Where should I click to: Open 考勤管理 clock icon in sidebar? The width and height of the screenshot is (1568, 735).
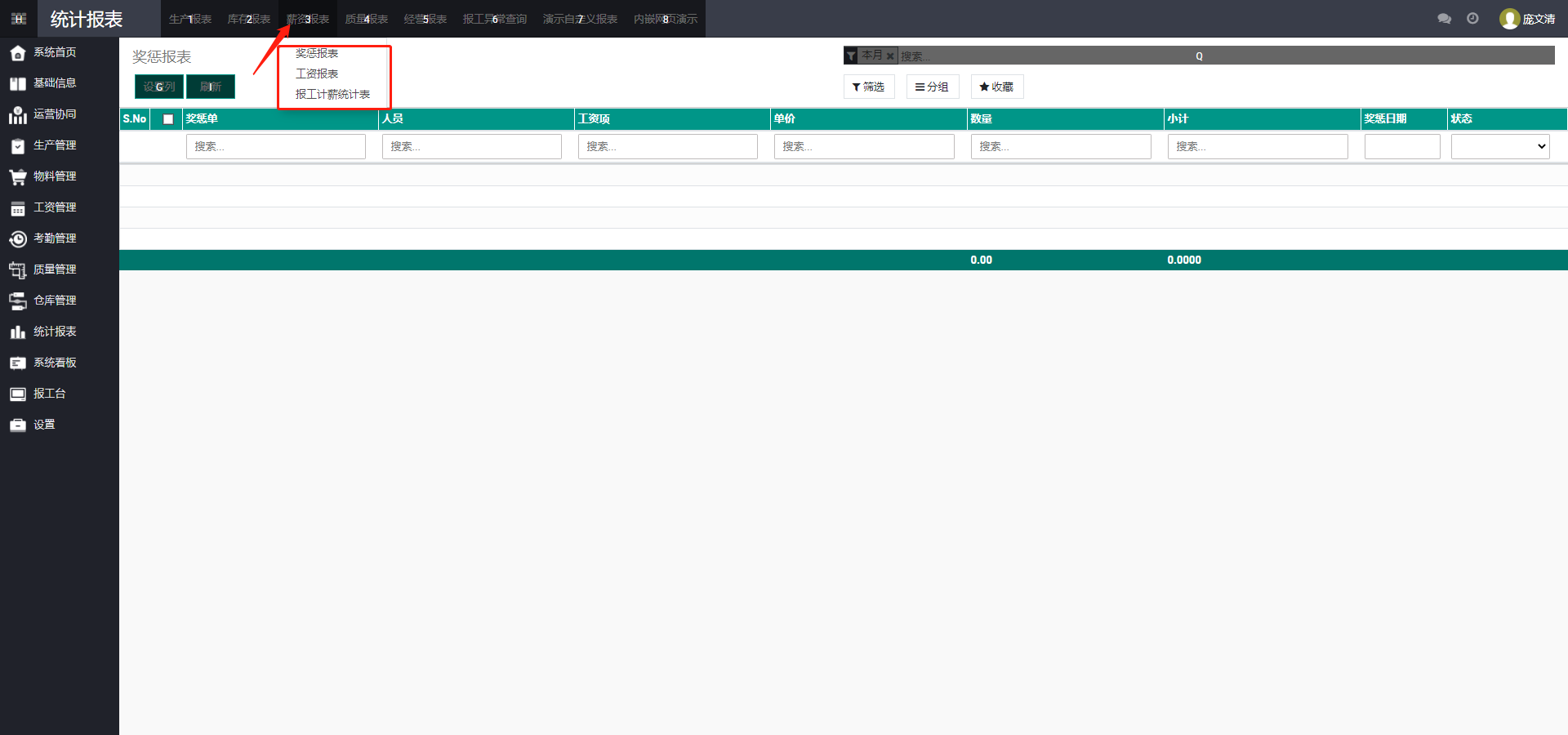coord(17,239)
